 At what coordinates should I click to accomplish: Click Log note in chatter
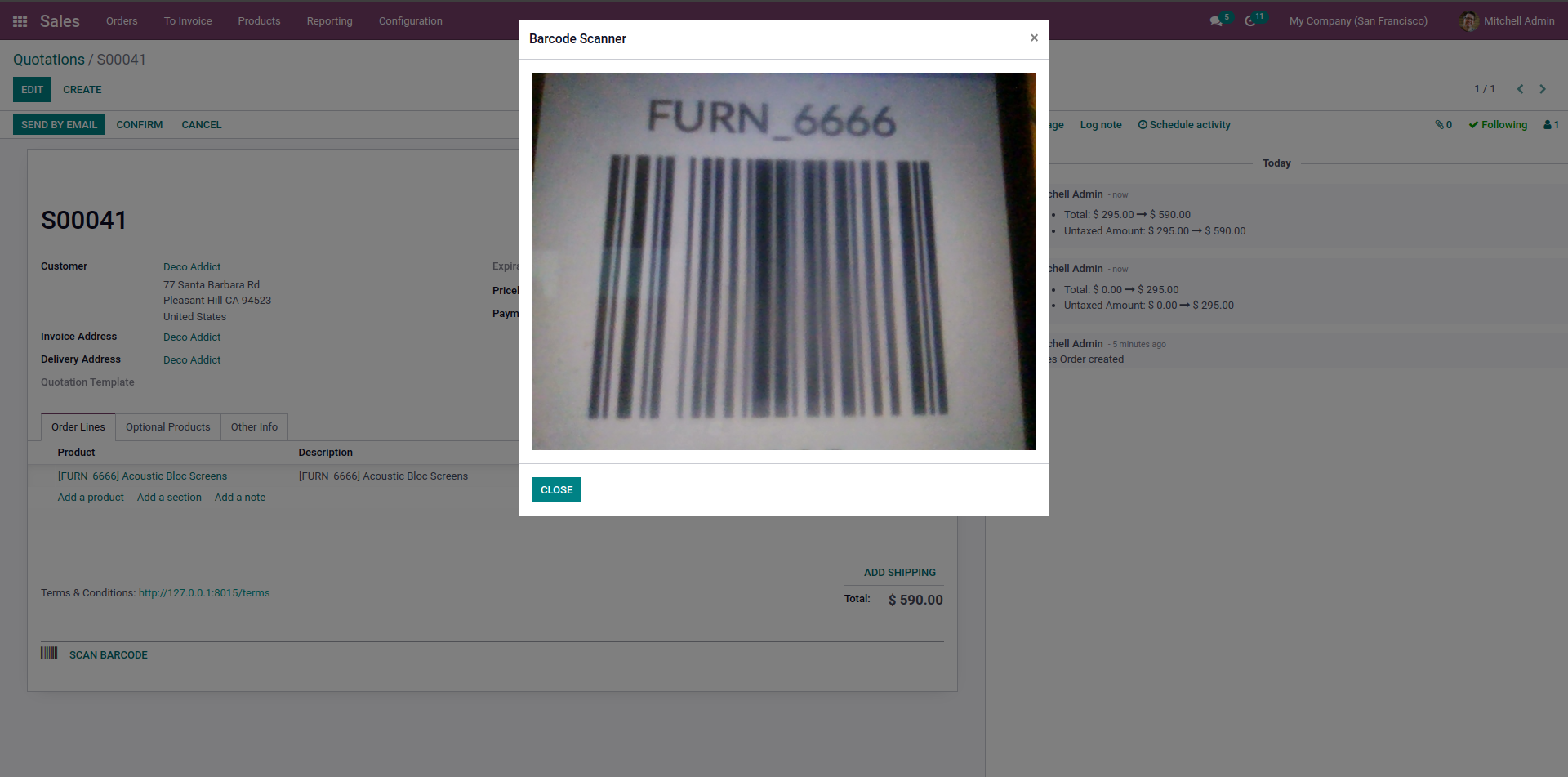(x=1100, y=125)
